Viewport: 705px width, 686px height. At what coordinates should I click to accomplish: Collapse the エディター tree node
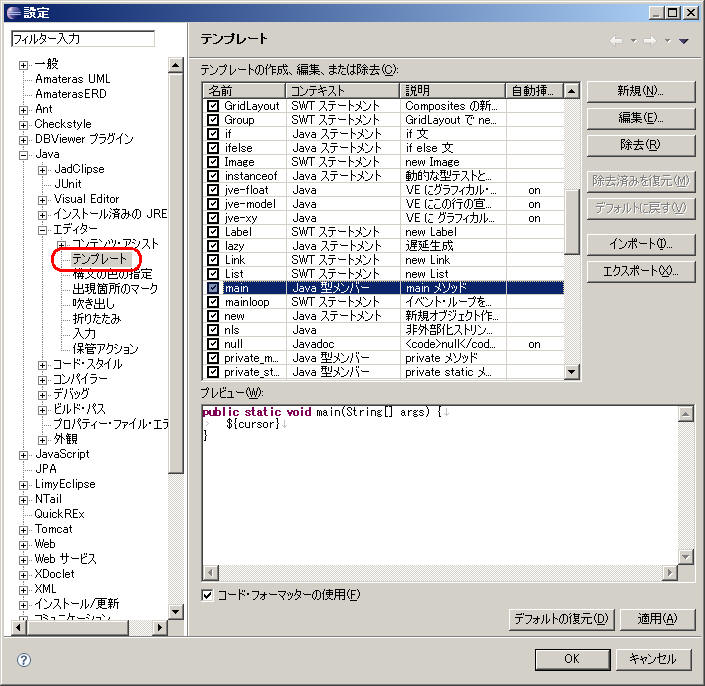42,229
